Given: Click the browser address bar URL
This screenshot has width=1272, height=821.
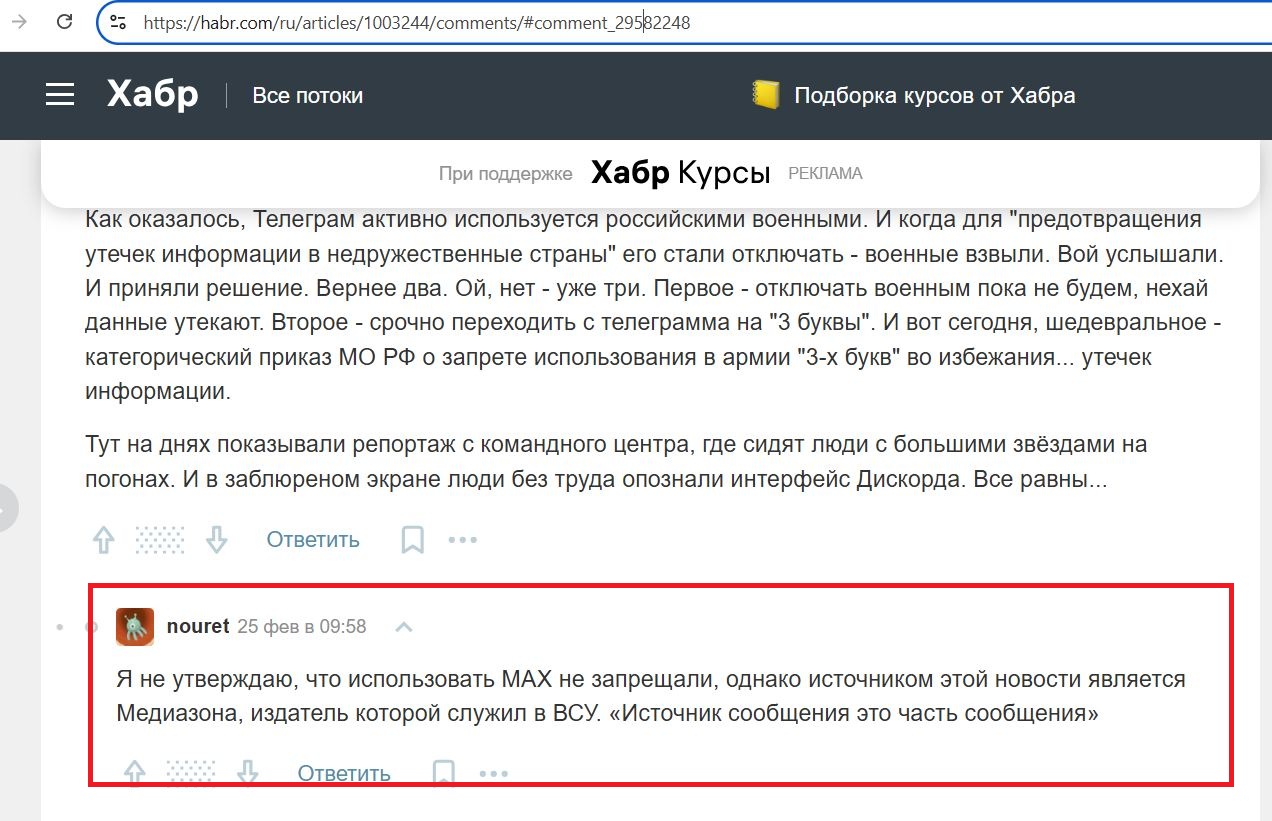Looking at the screenshot, I should pyautogui.click(x=416, y=22).
